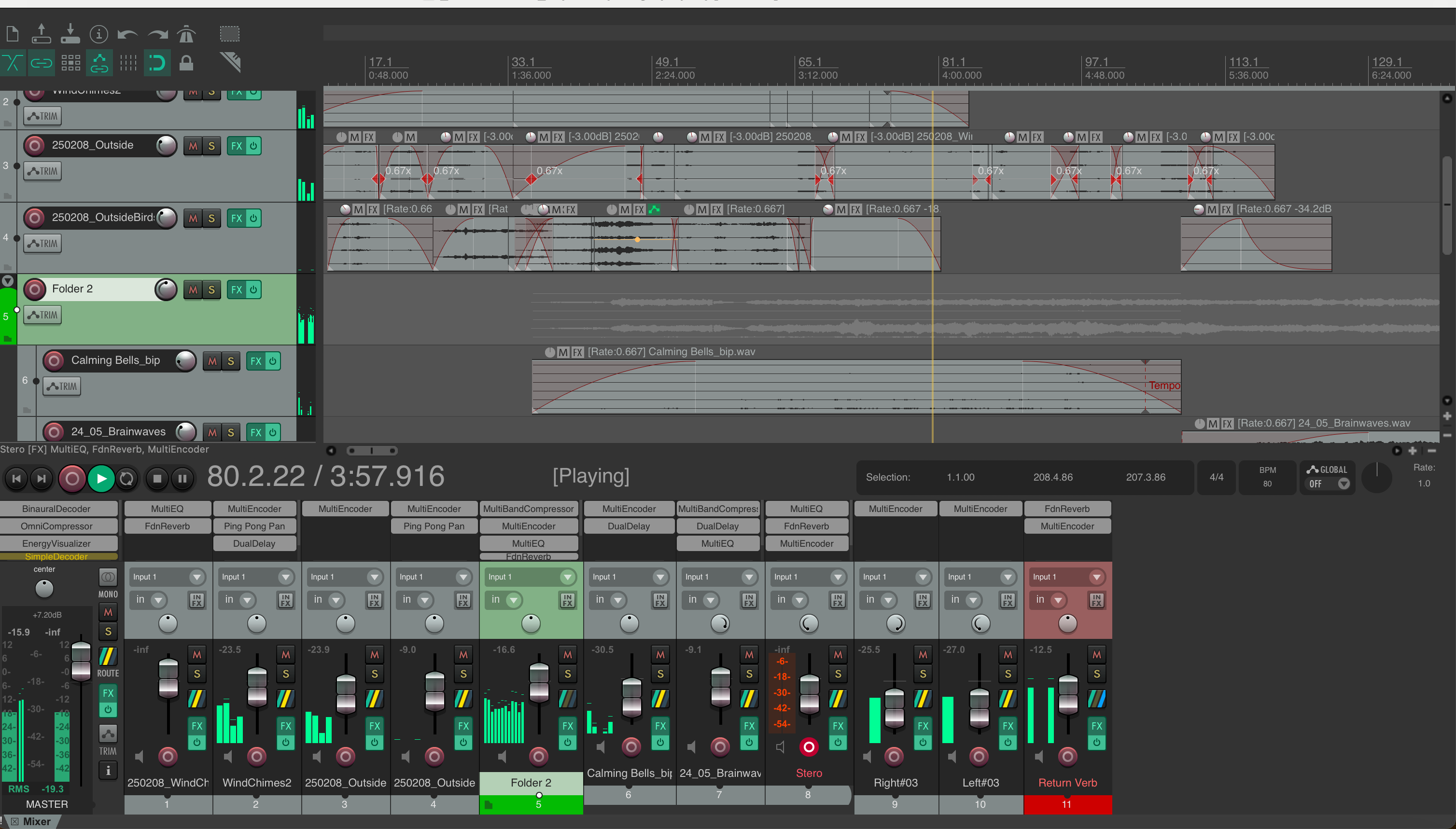Open Input 1 dropdown on mixer strip 1
The height and width of the screenshot is (829, 1456).
[167, 577]
